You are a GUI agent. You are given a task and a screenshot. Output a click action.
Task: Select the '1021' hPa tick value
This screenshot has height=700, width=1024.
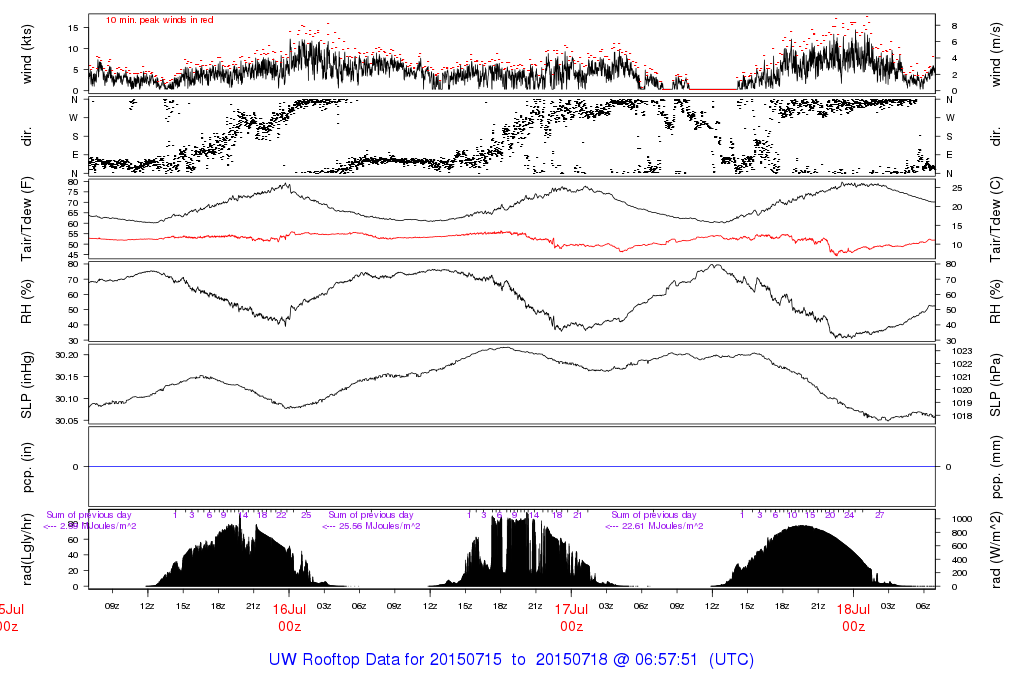point(963,377)
